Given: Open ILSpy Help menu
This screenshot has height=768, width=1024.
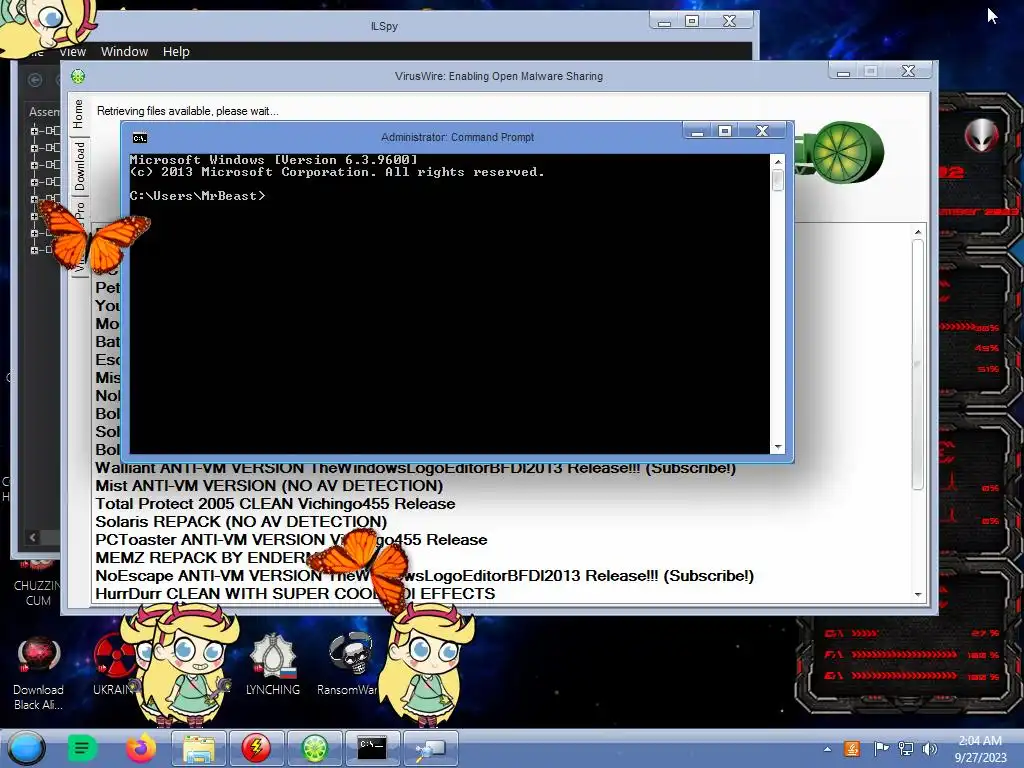Looking at the screenshot, I should [x=176, y=52].
